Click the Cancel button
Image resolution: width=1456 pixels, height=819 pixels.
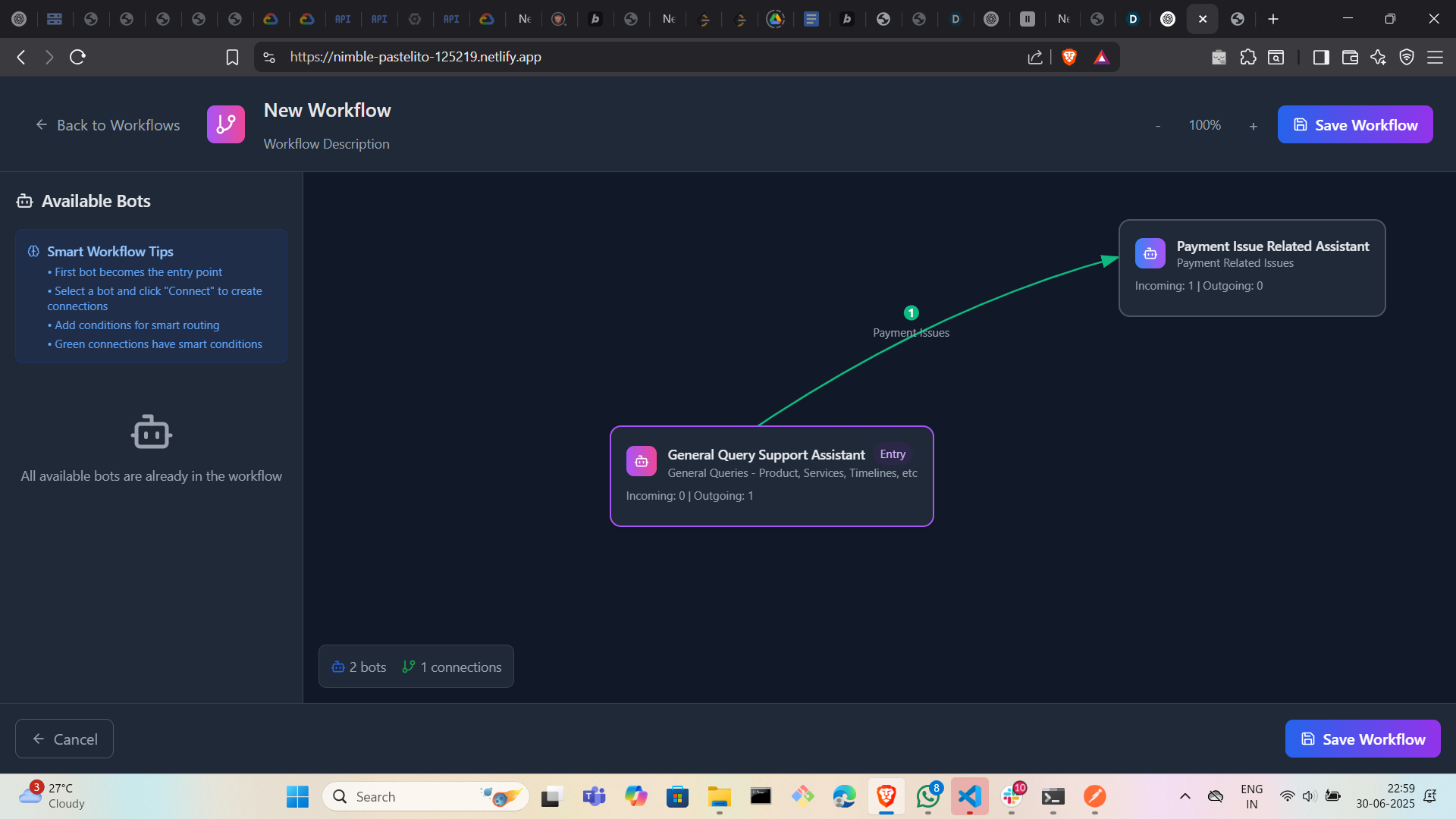(64, 739)
